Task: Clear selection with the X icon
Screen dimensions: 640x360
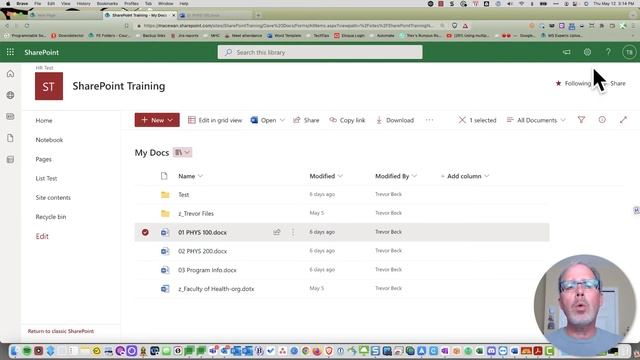Action: tap(462, 120)
